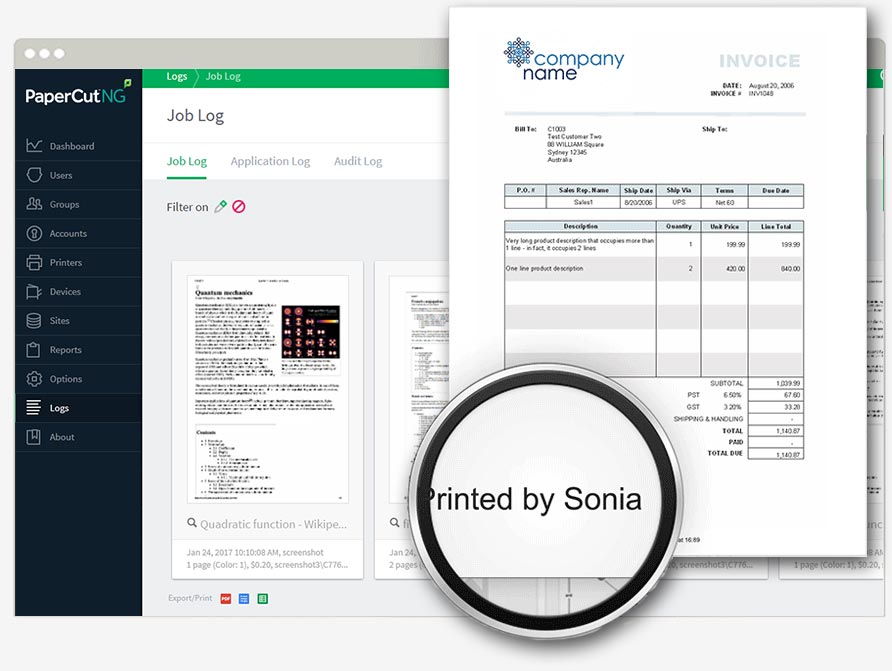Click the 'Jan 24, 2017 10:10:08 AM, screenshot' text
This screenshot has width=892, height=671.
pos(255,552)
